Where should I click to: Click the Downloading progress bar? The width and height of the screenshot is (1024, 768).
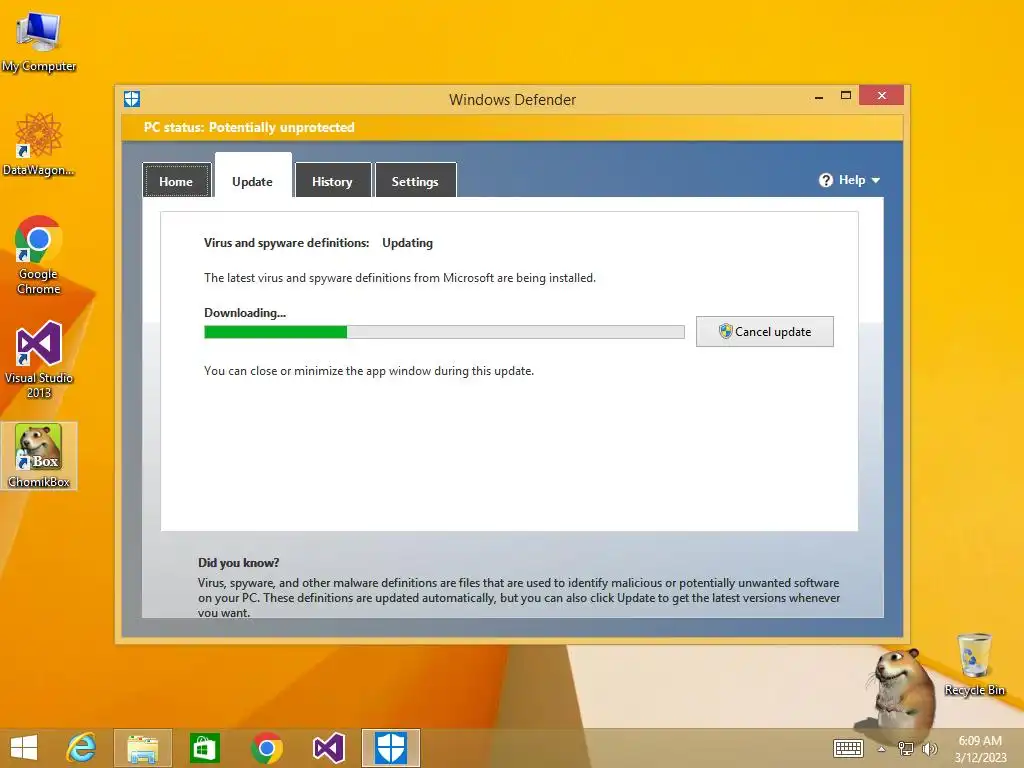[x=444, y=332]
